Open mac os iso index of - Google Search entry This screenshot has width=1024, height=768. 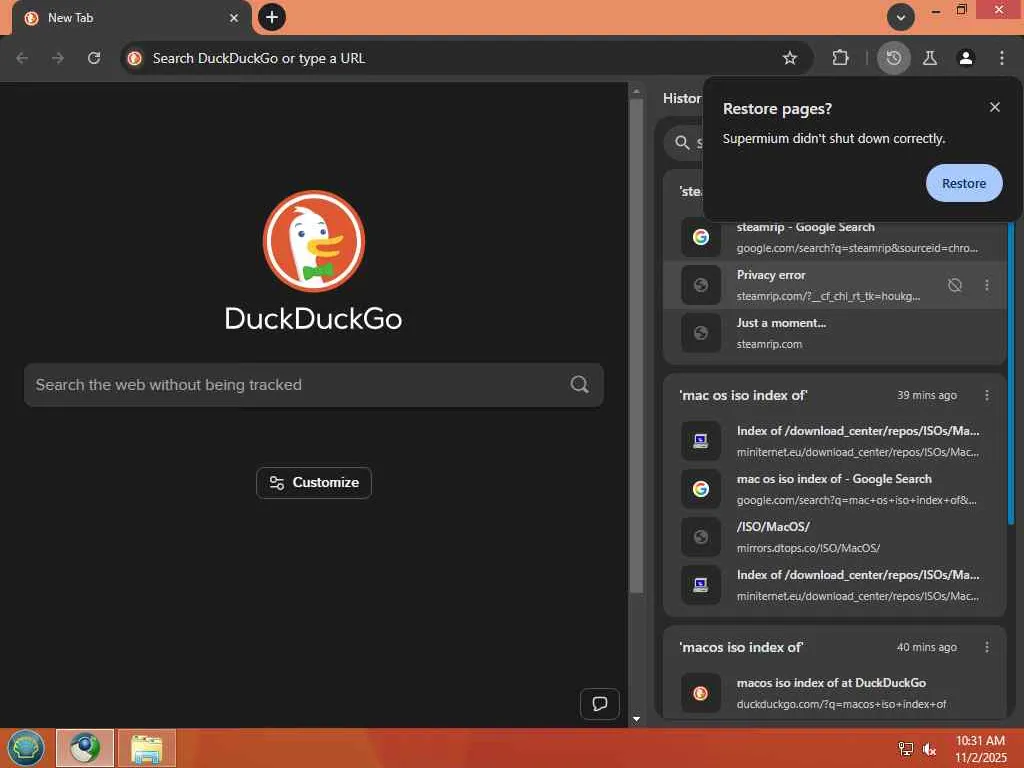(835, 489)
